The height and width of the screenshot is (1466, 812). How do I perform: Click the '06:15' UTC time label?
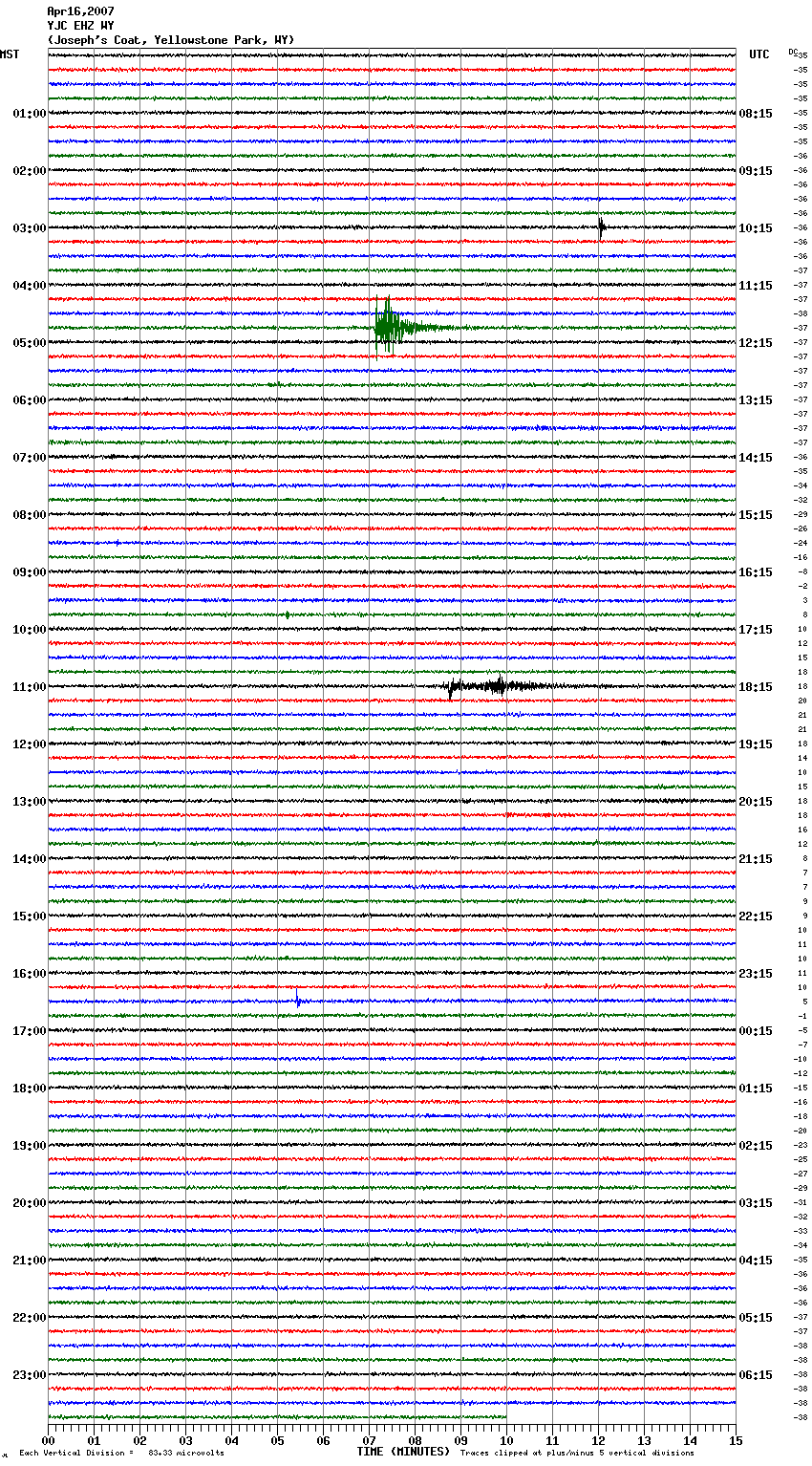(756, 1375)
